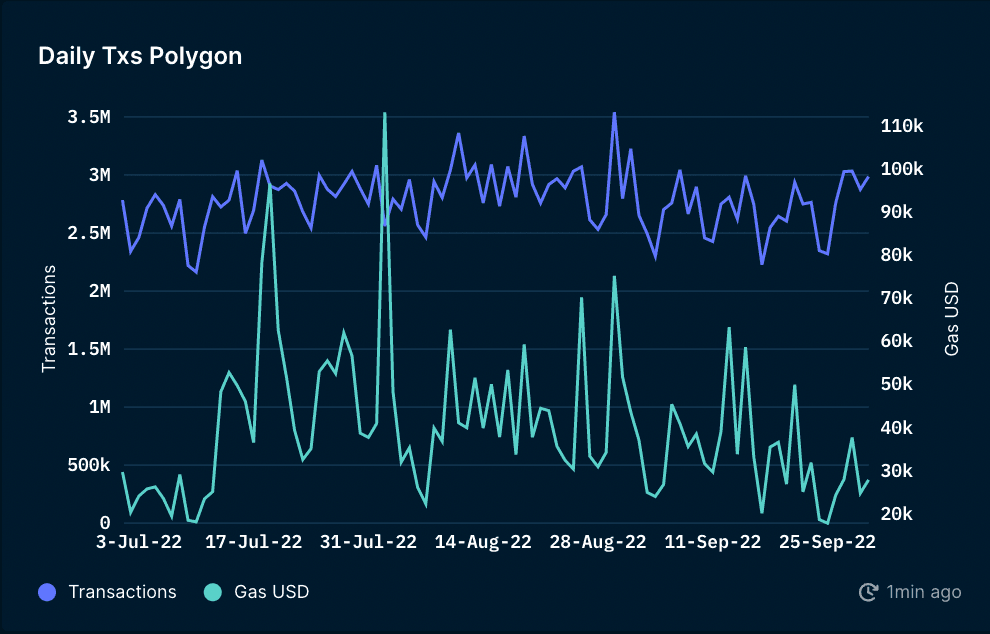Screen dimensions: 990x634
Task: Click the '28-Aug-22' date axis label
Action: [598, 542]
